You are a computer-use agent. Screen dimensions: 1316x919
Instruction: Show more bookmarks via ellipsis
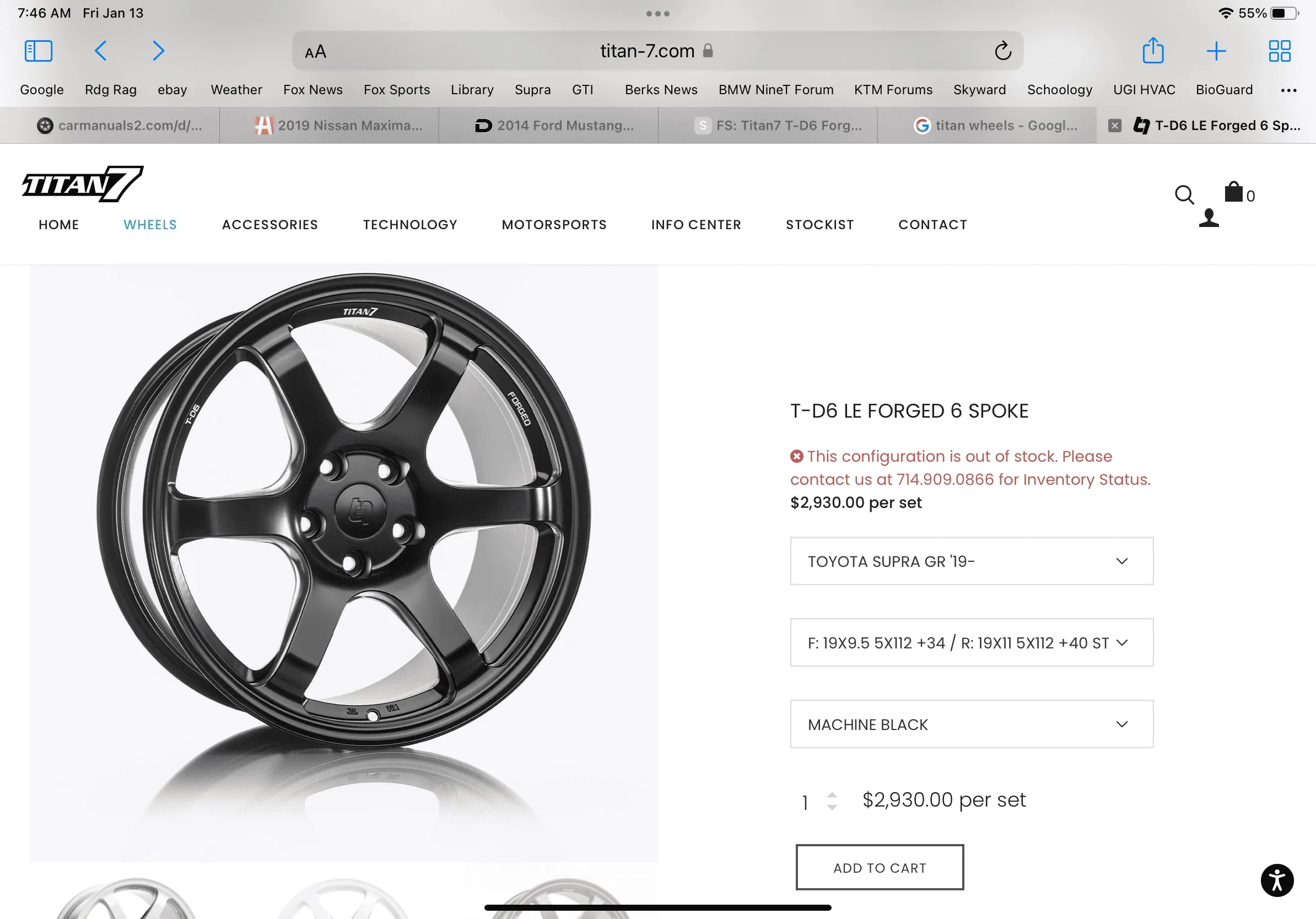pyautogui.click(x=1288, y=90)
